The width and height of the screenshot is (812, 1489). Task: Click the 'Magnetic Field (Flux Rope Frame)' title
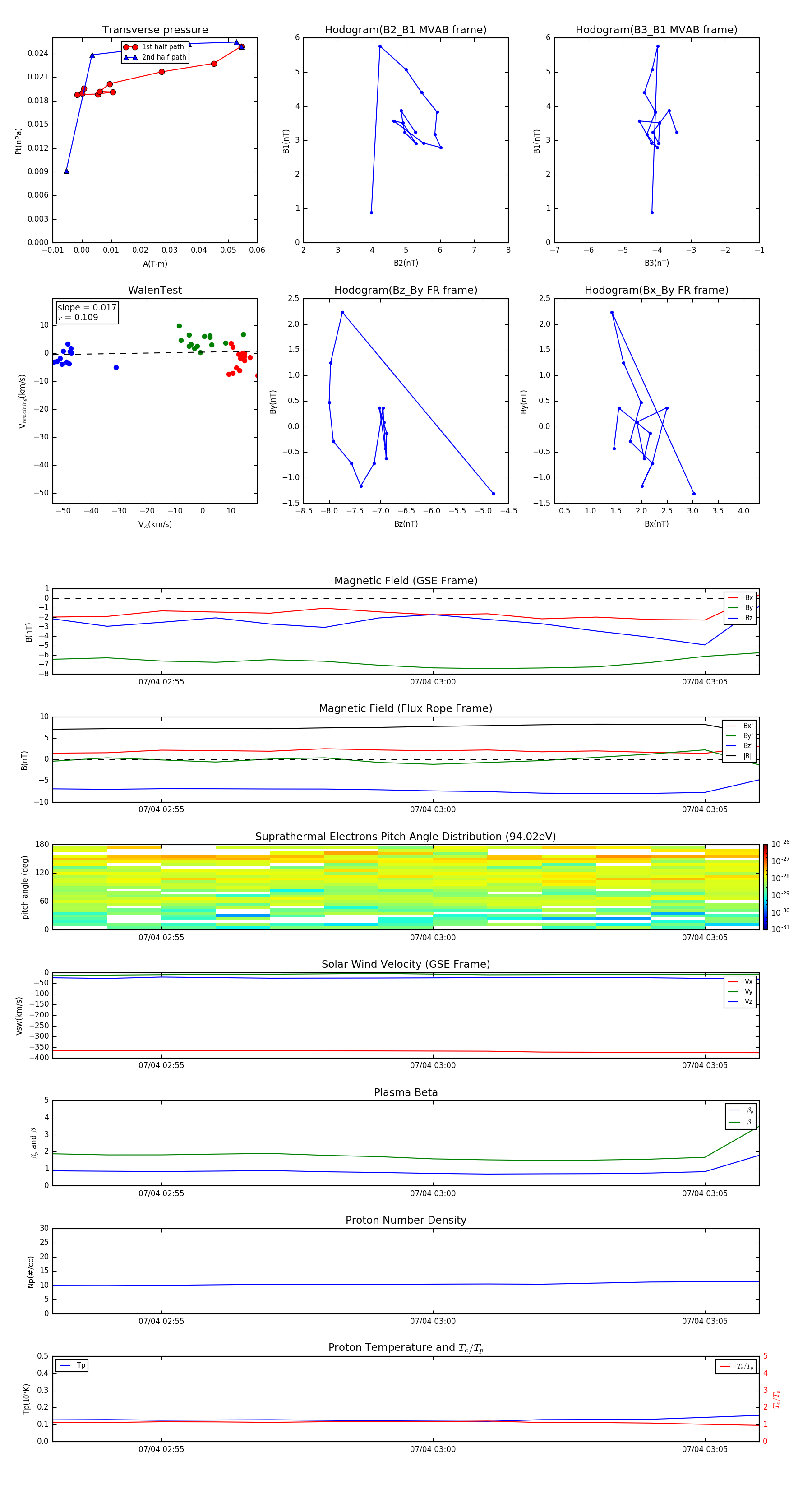[406, 708]
